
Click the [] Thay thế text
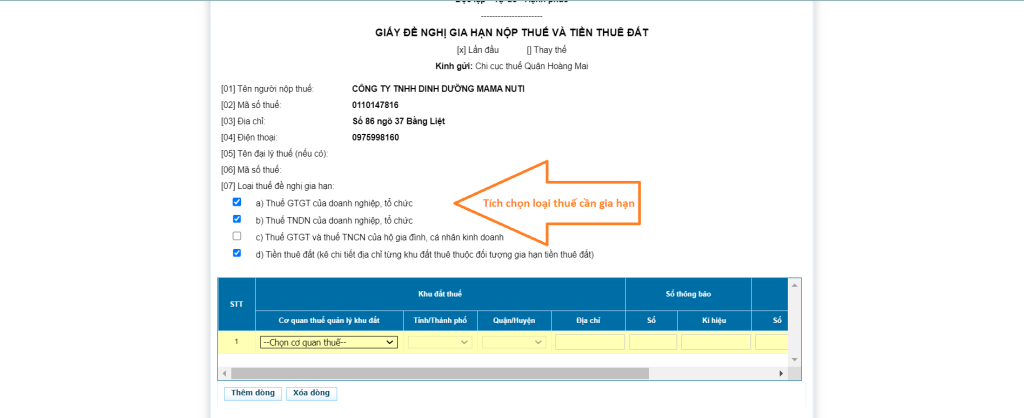click(x=547, y=50)
